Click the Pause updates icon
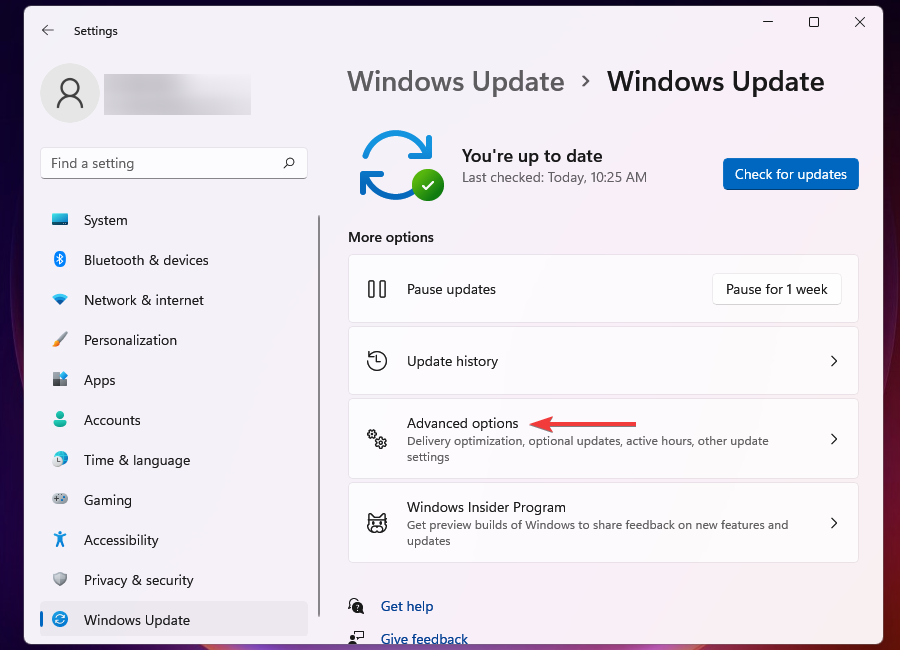 click(377, 289)
